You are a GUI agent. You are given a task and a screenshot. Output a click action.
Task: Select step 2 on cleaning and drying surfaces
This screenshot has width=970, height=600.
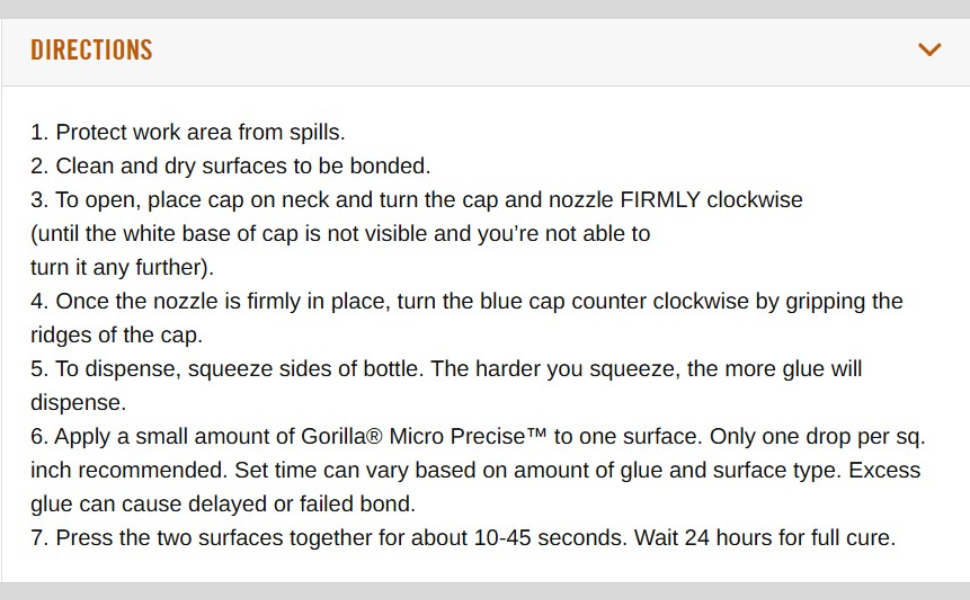pyautogui.click(x=231, y=166)
